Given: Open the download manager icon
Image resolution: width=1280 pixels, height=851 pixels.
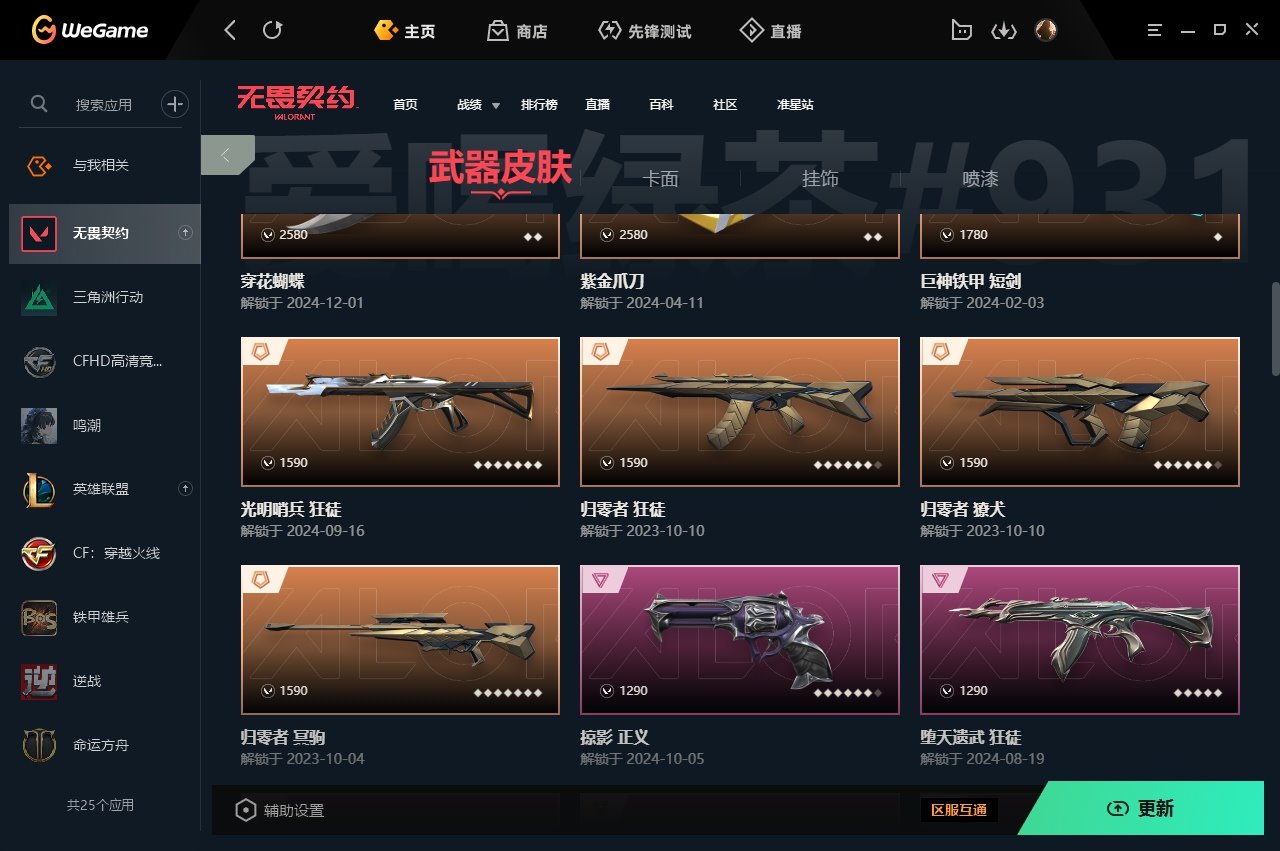Looking at the screenshot, I should [1003, 31].
